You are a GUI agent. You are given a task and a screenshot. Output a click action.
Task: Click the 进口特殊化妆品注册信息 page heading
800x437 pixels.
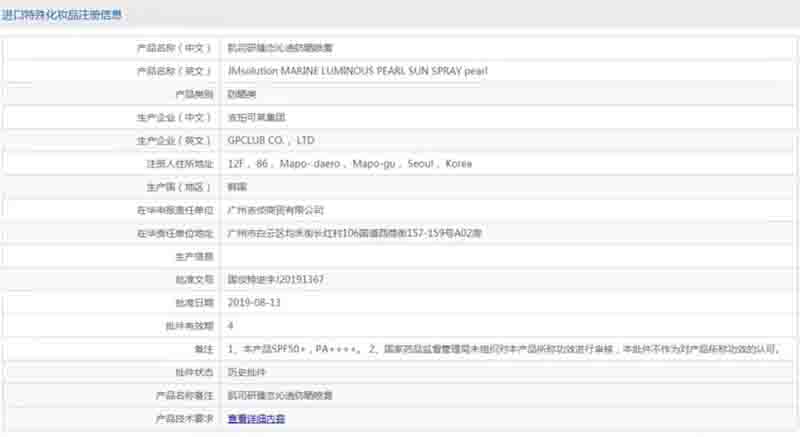[x=61, y=15]
